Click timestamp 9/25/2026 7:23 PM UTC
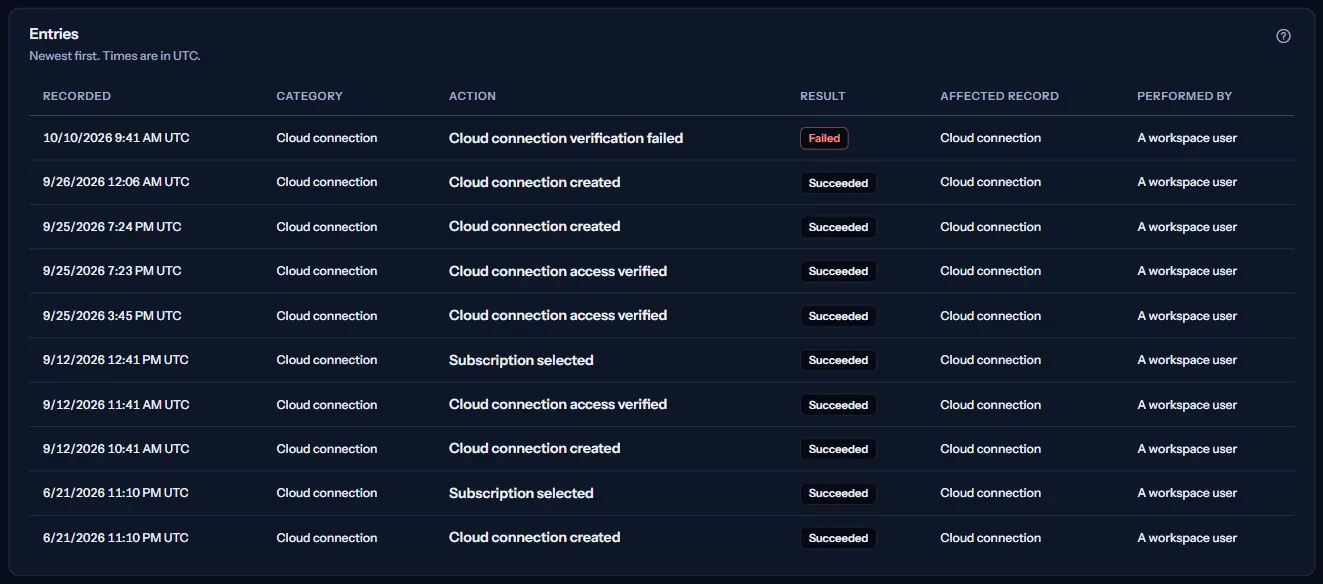This screenshot has height=584, width=1323. [112, 271]
